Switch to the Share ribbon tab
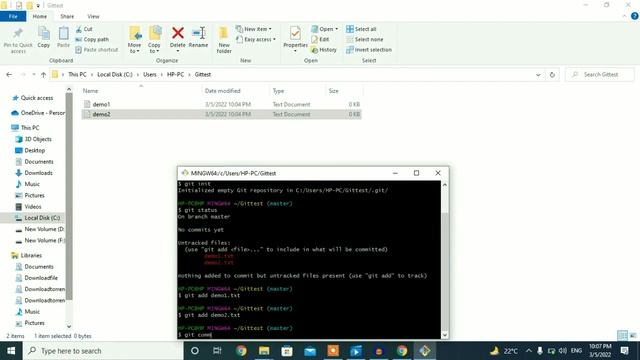This screenshot has height=360, width=640. 67,16
